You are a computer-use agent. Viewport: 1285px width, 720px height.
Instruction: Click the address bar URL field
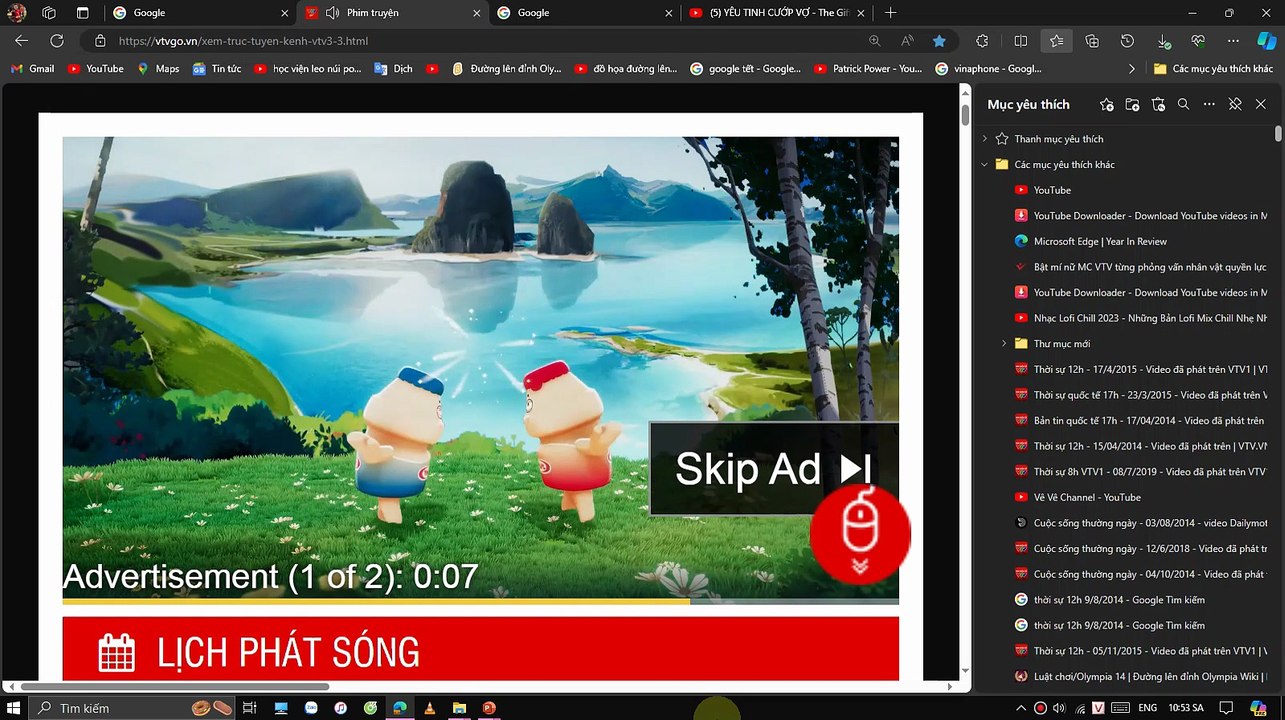(480, 41)
